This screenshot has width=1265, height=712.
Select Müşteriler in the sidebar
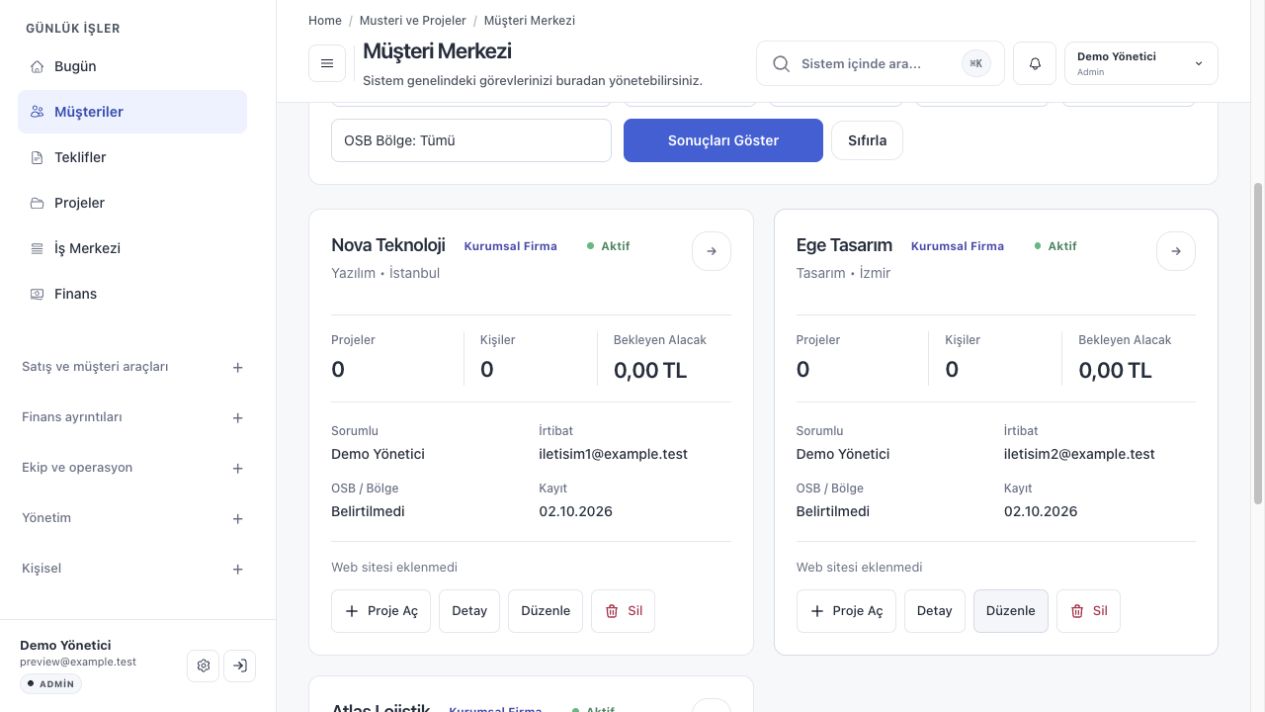[132, 112]
